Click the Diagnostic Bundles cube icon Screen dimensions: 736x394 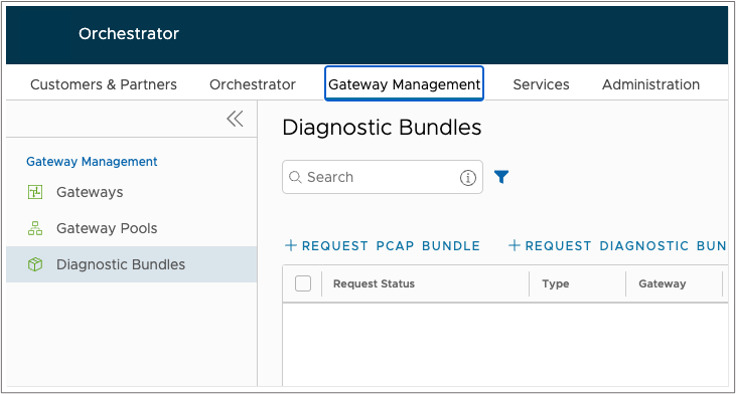coord(35,265)
